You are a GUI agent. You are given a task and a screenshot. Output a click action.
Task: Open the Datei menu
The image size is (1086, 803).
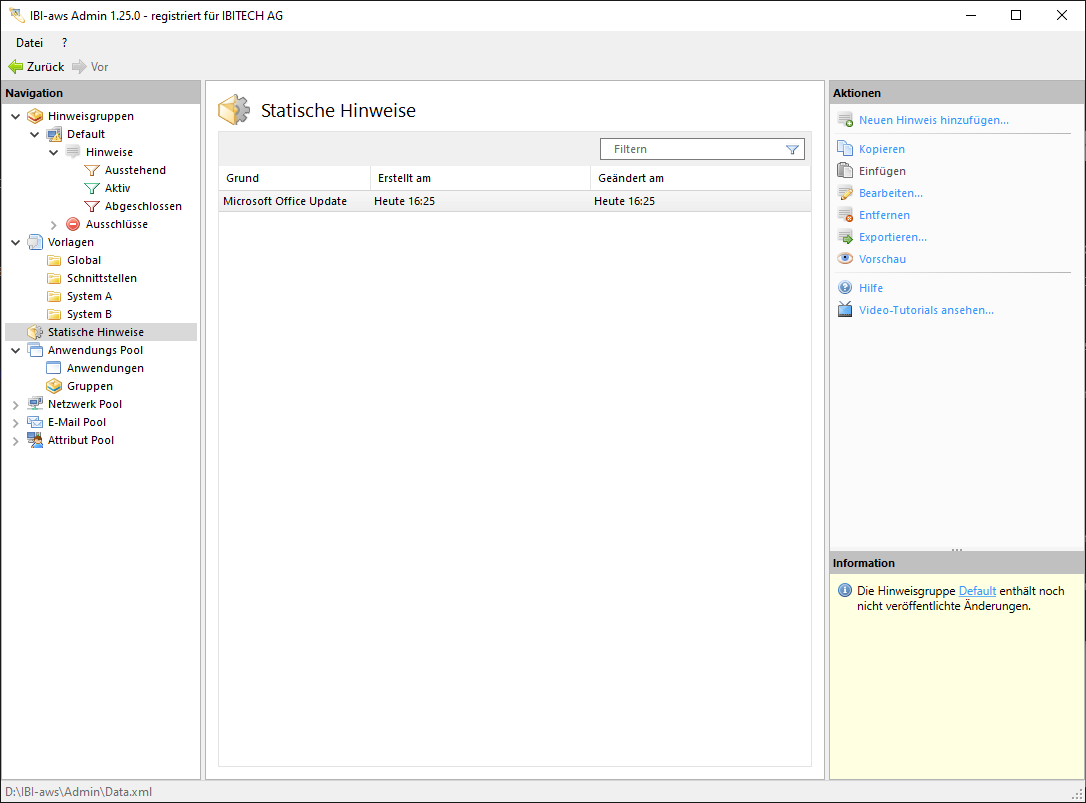(29, 43)
